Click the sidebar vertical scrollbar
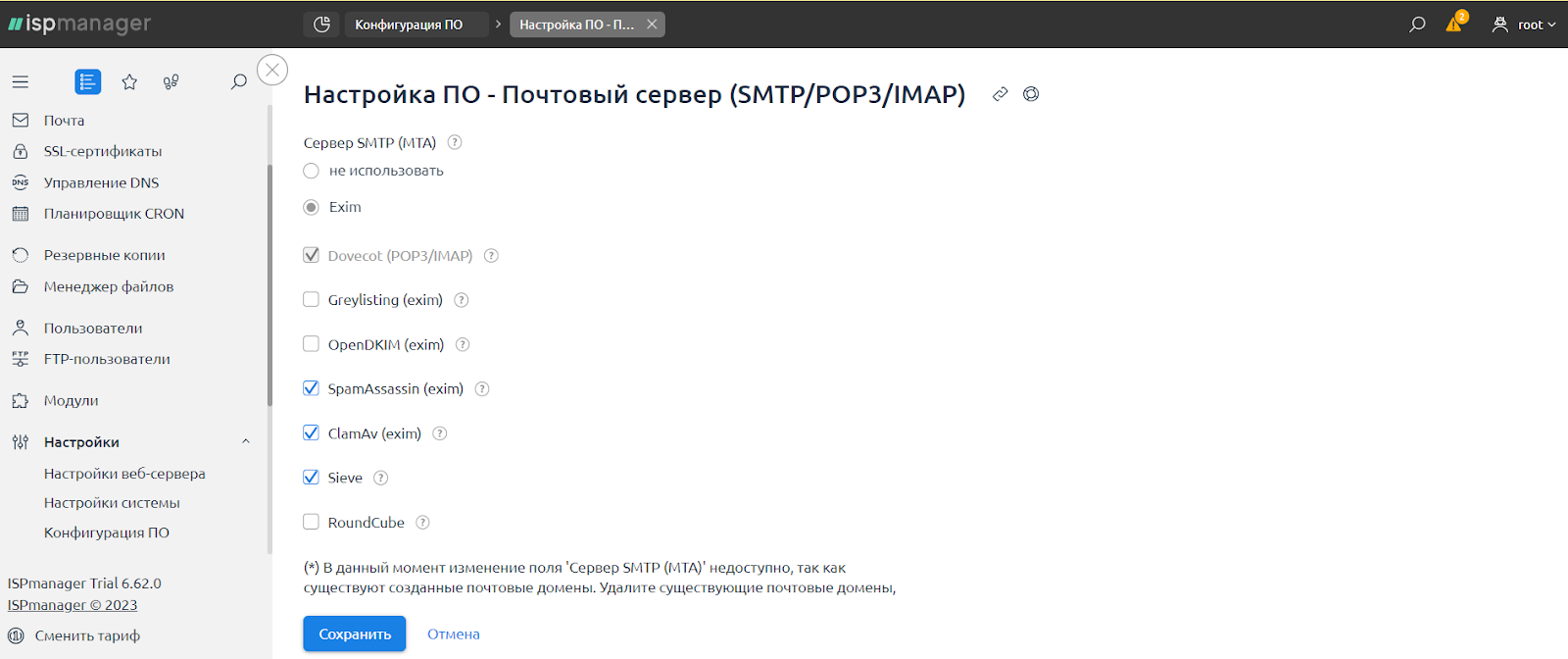This screenshot has width=1568, height=659. pyautogui.click(x=269, y=284)
